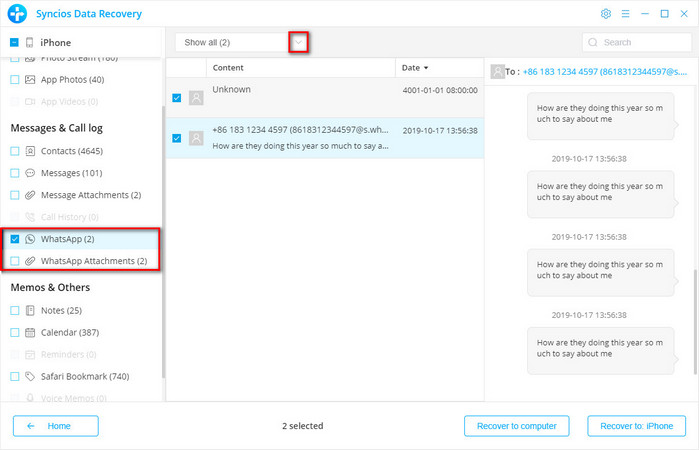Check the Notes (25) checkbox

(15, 310)
